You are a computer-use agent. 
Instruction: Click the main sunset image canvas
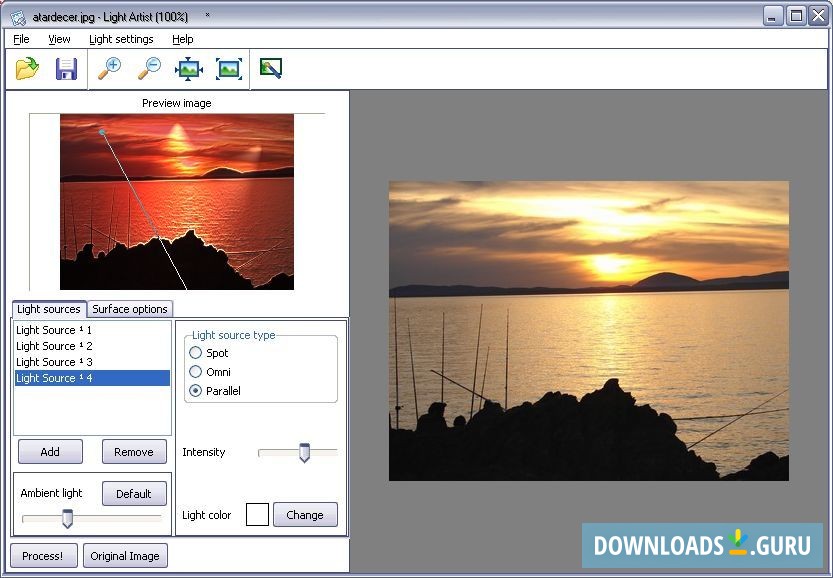(x=589, y=330)
